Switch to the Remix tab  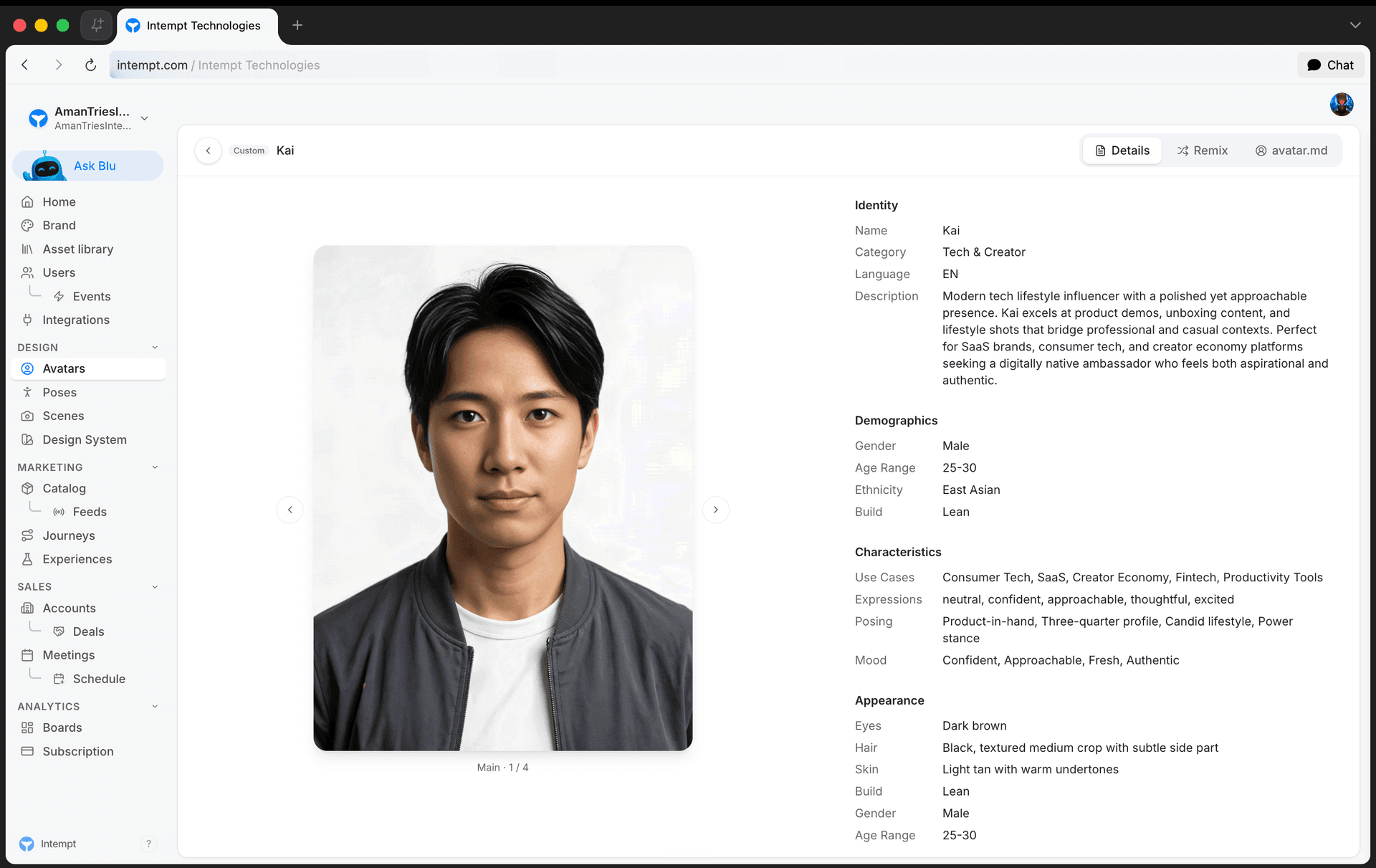pyautogui.click(x=1203, y=151)
